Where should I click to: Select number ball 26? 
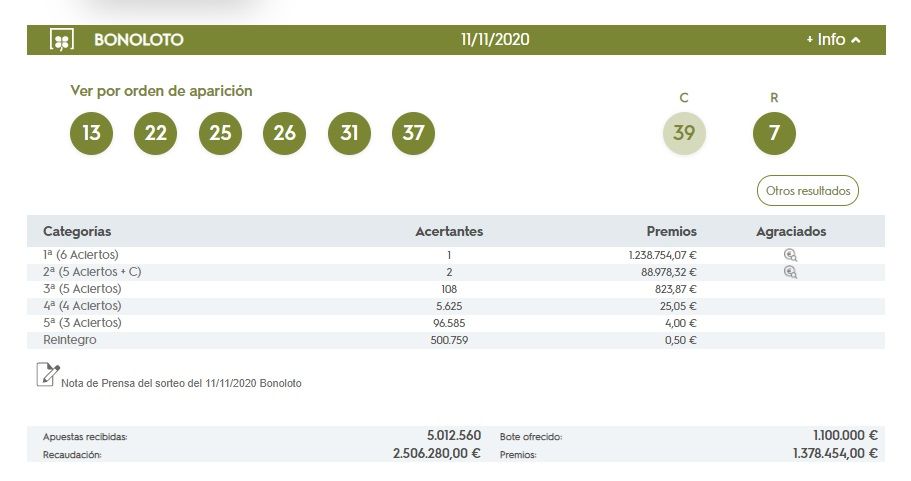(x=285, y=133)
